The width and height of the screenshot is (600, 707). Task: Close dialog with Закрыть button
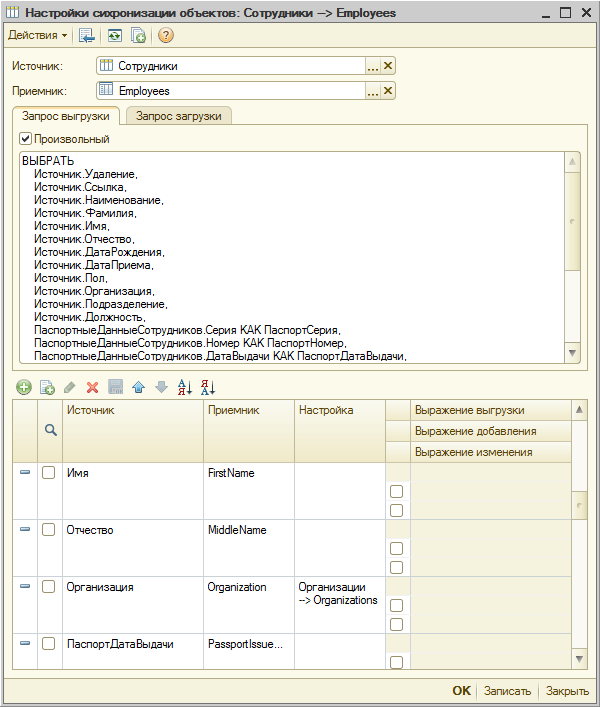(x=567, y=691)
